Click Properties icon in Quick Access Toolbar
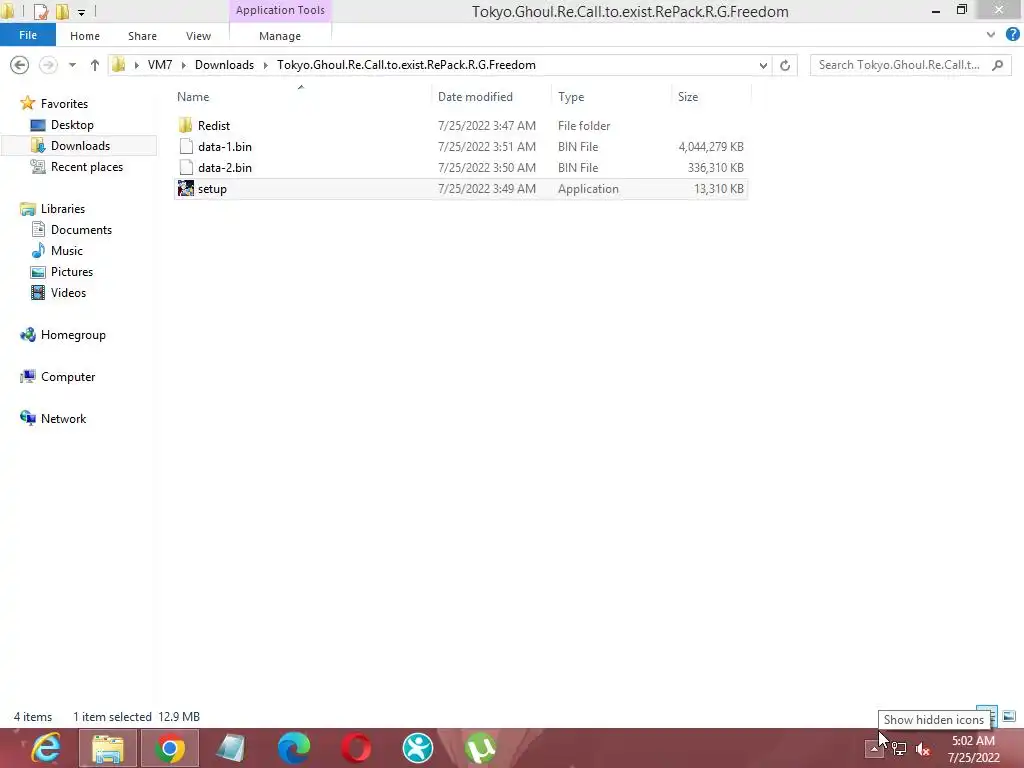 pos(40,11)
